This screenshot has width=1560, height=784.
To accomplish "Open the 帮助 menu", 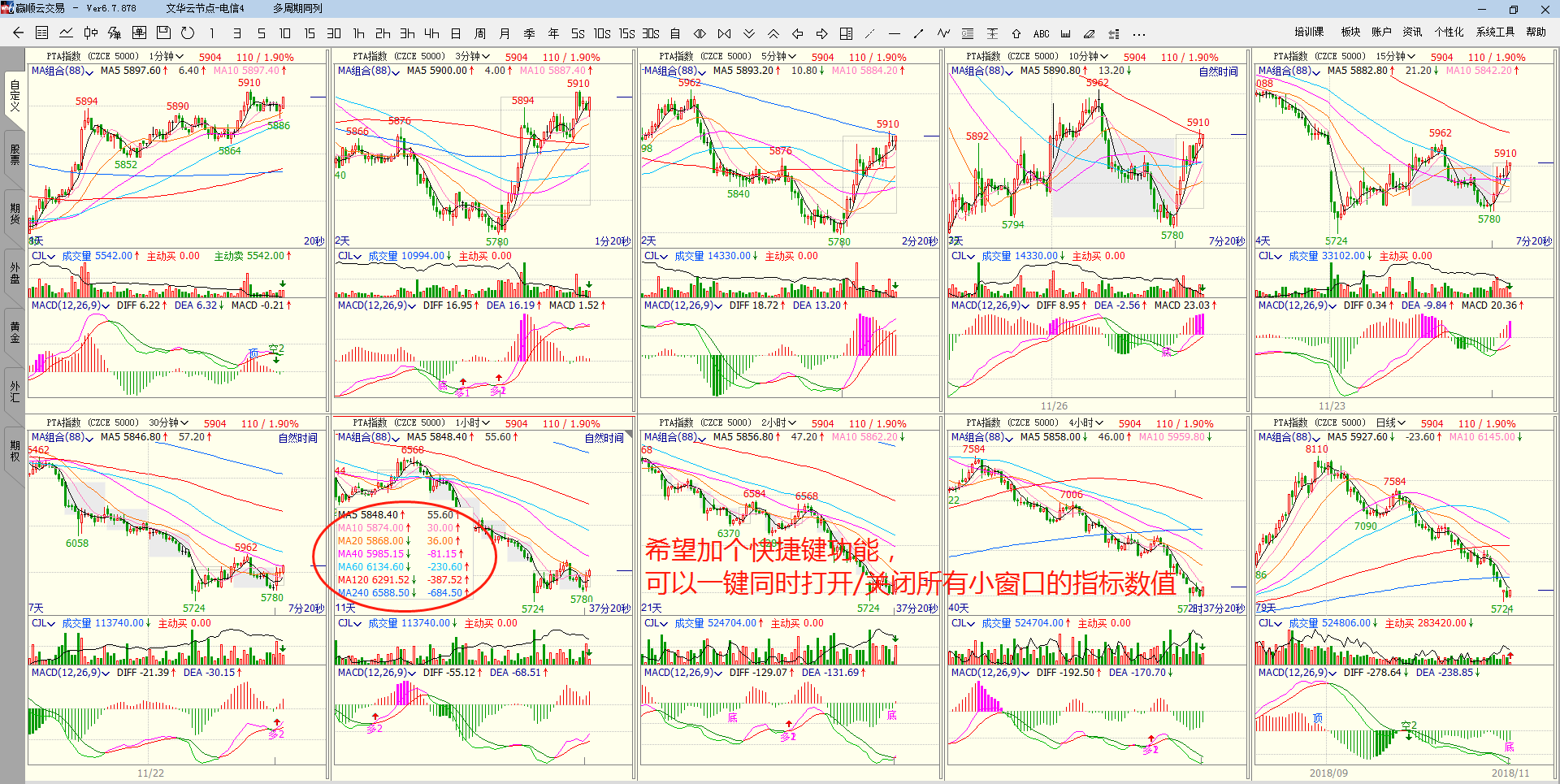I will pyautogui.click(x=1536, y=32).
